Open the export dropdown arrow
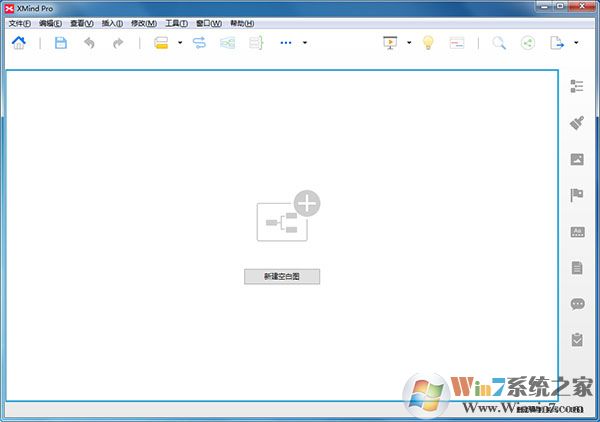 coord(576,42)
